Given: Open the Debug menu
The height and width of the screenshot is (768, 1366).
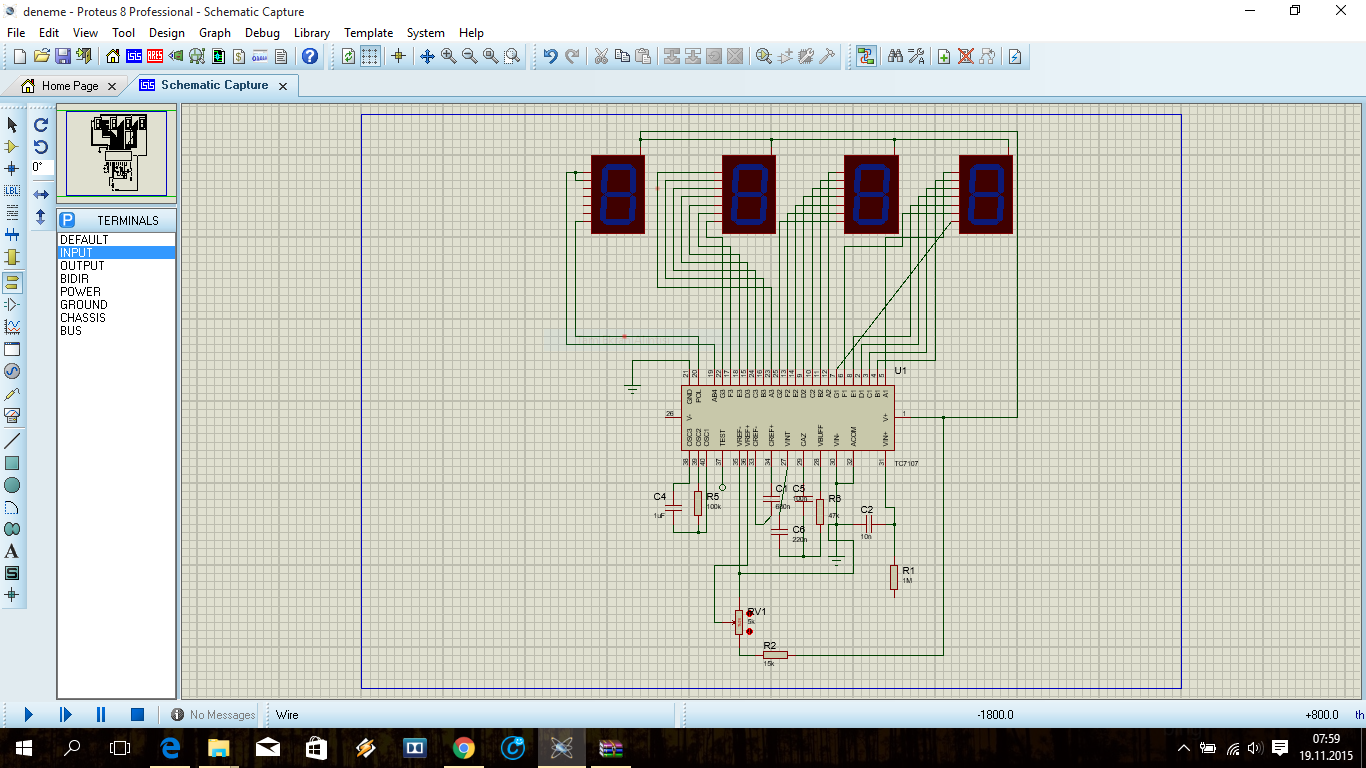Looking at the screenshot, I should (x=262, y=33).
